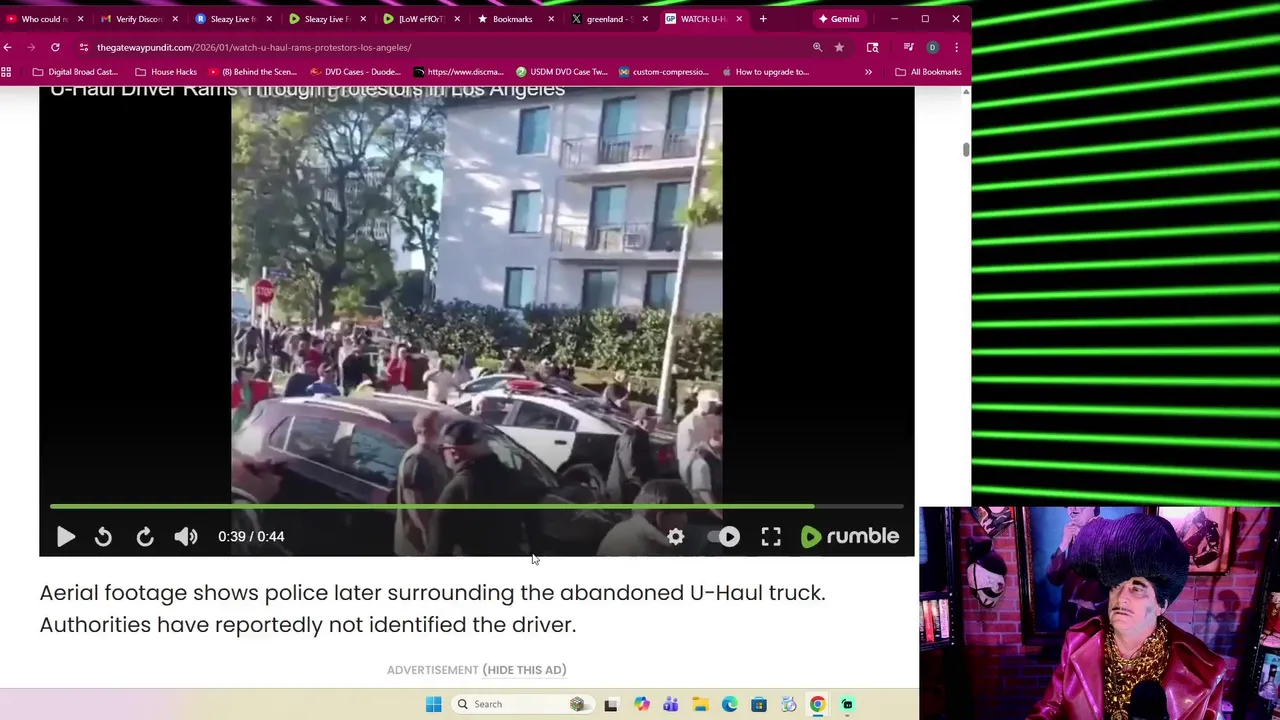Switch to the first Sleazy Live tab
Viewport: 1280px width, 720px height.
tap(232, 19)
